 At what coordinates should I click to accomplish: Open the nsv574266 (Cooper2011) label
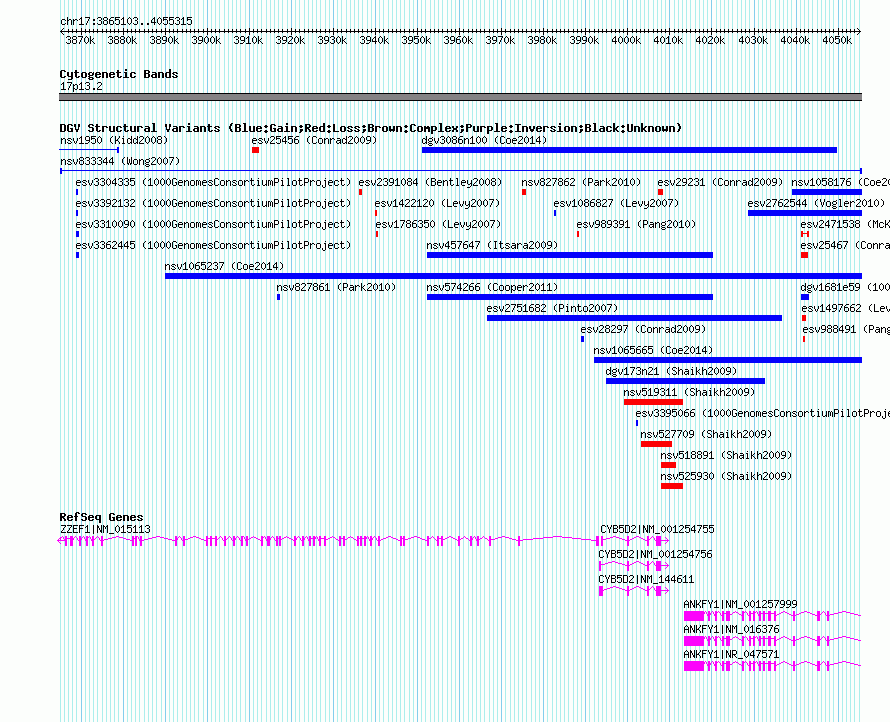[492, 287]
